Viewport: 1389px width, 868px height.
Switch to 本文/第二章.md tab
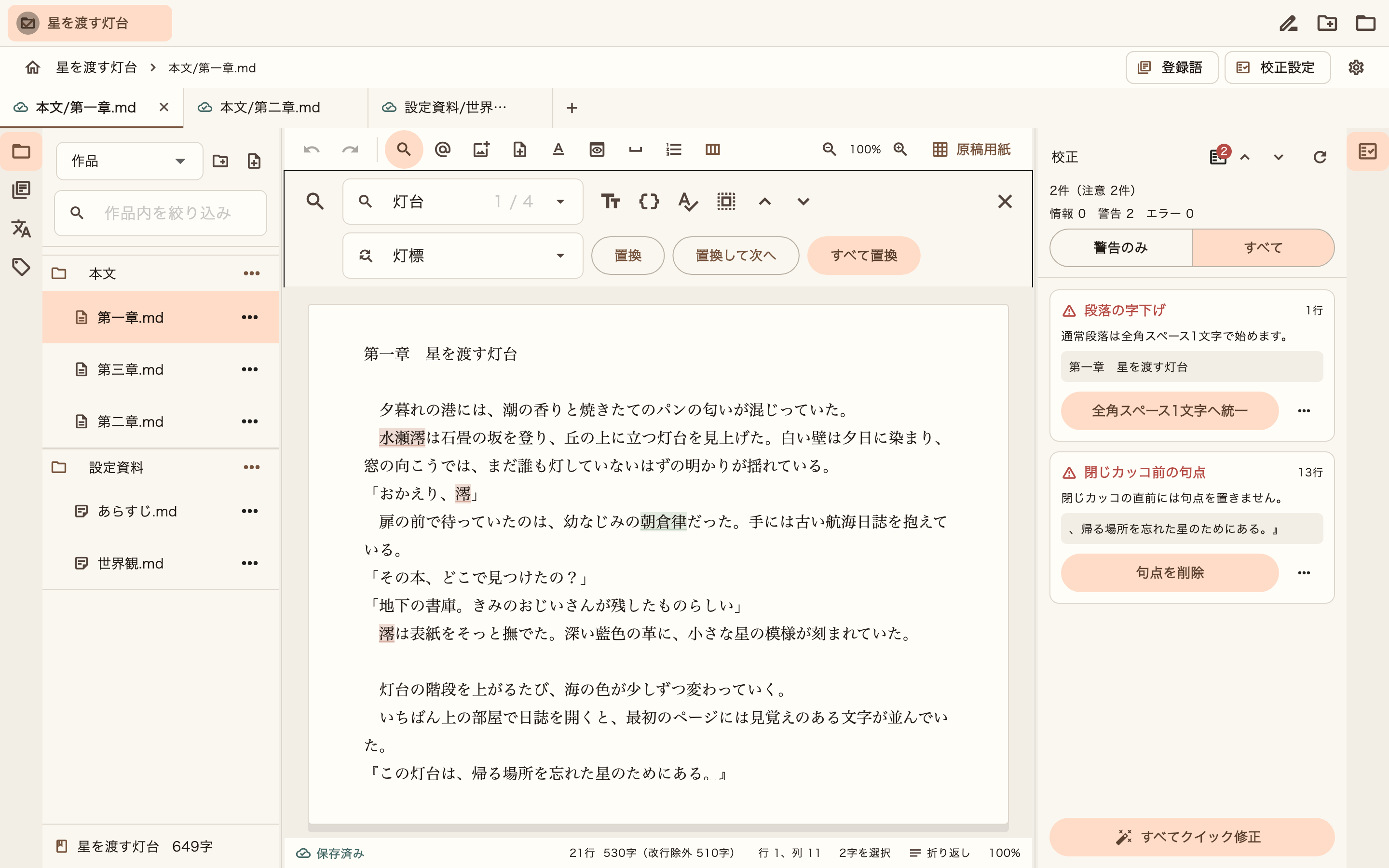coord(275,108)
